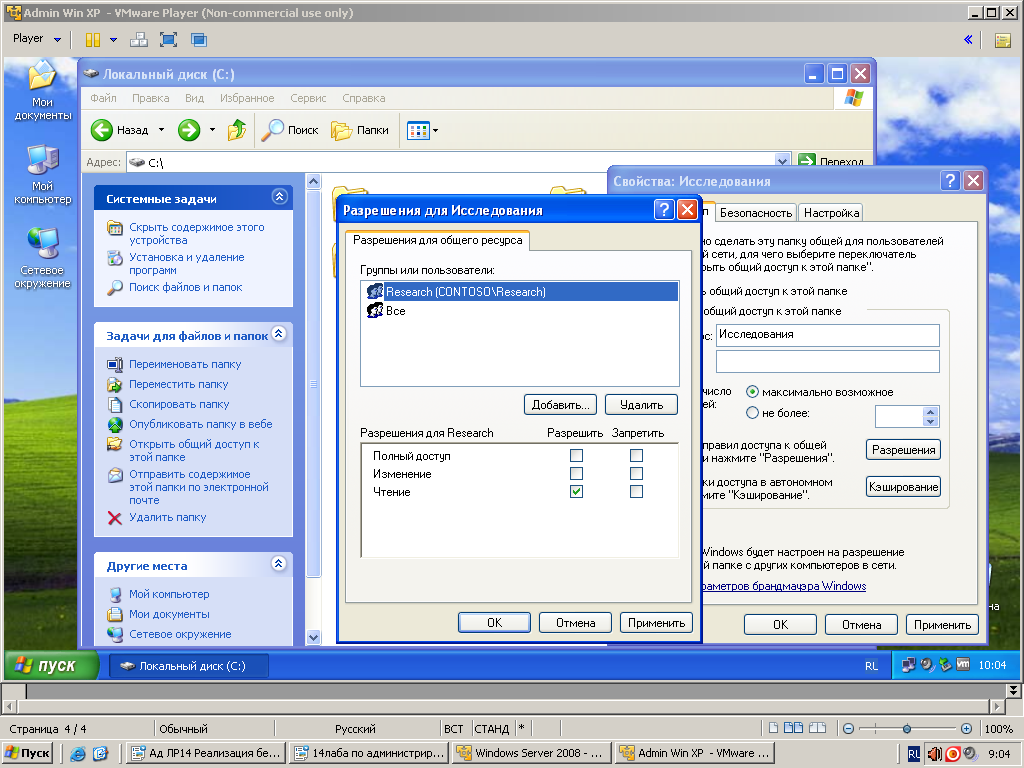
Task: Click the Back arrow in Explorer
Action: click(x=101, y=130)
